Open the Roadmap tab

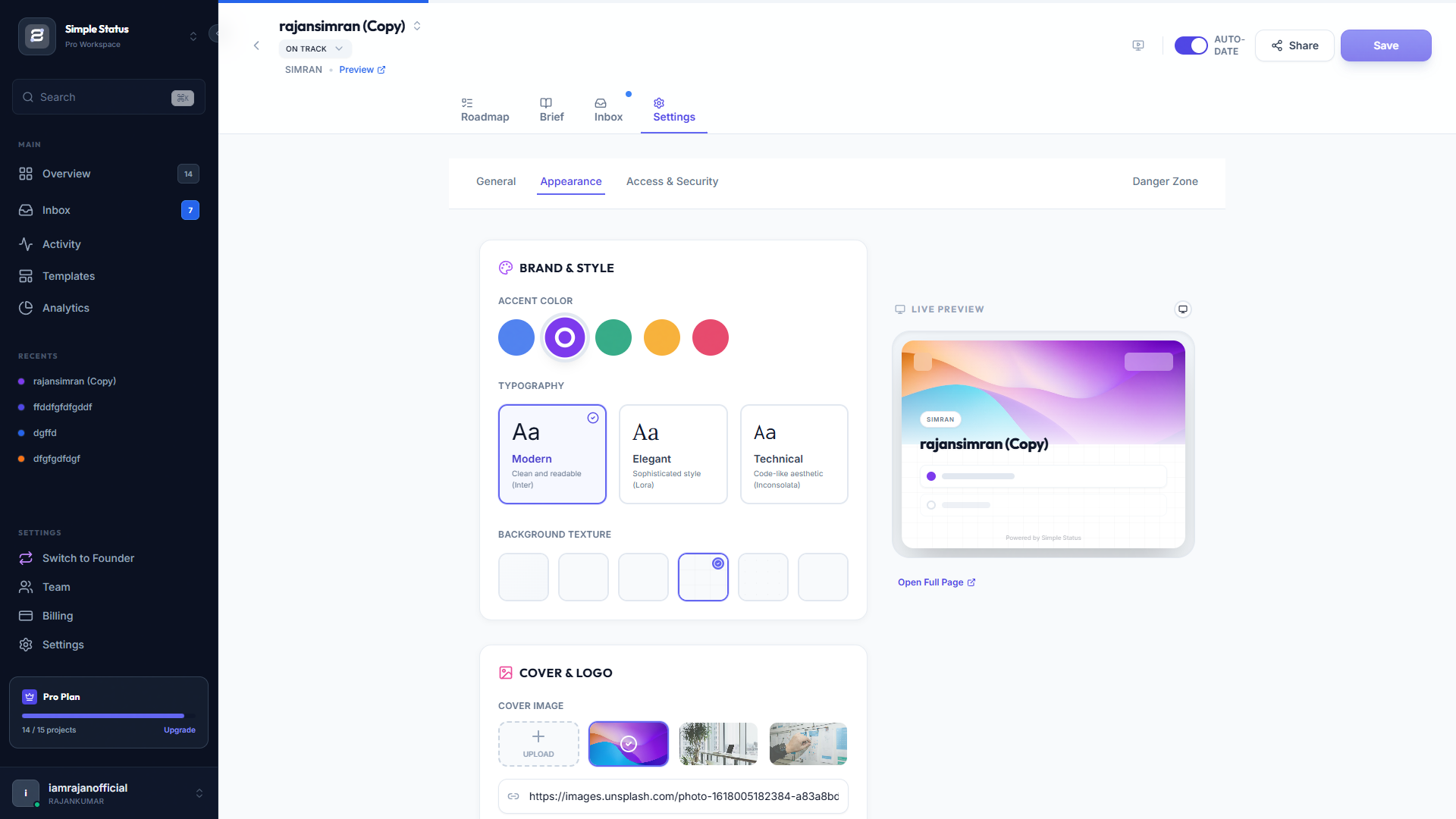click(485, 110)
